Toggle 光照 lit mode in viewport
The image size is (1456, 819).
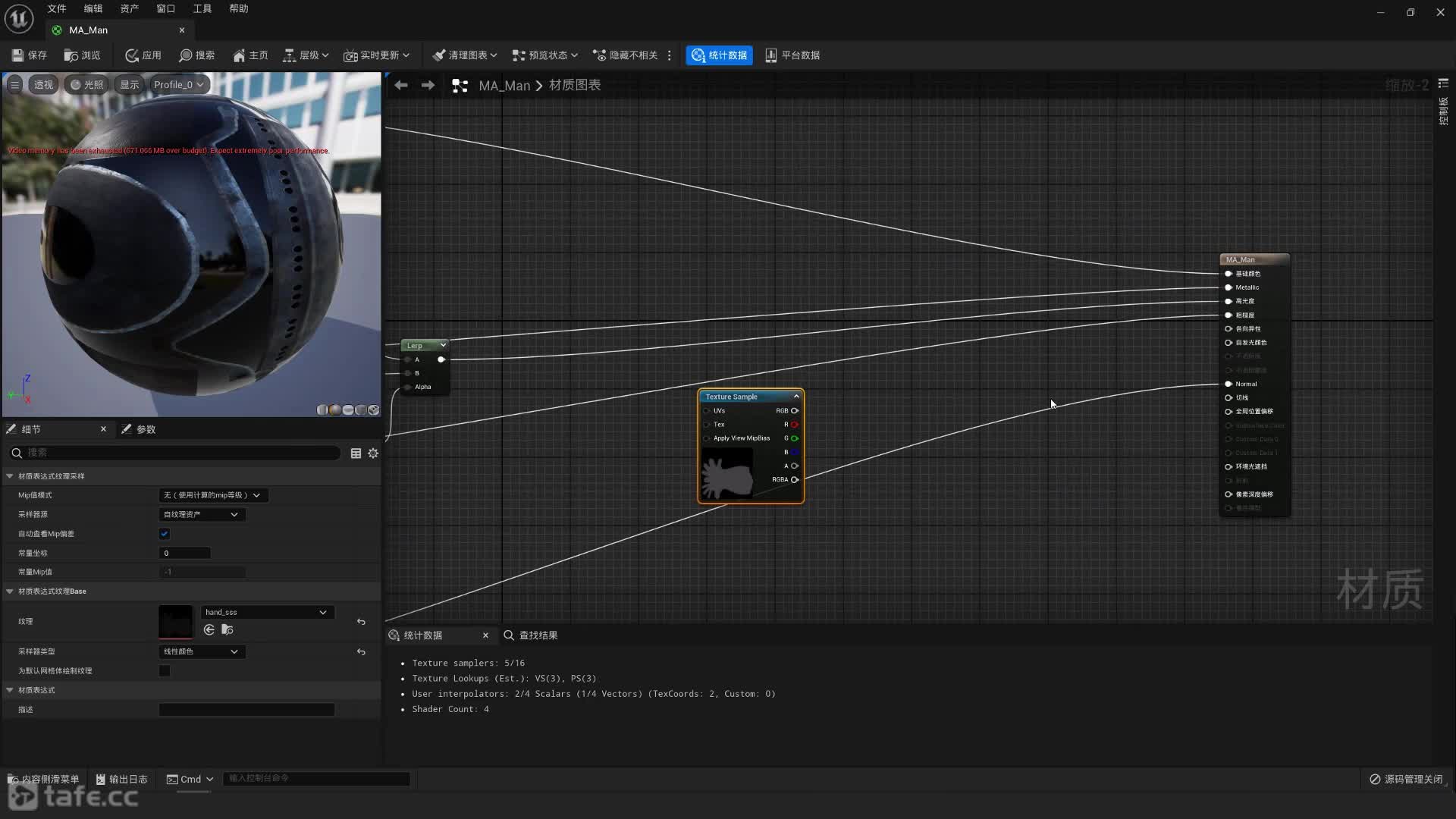[87, 84]
